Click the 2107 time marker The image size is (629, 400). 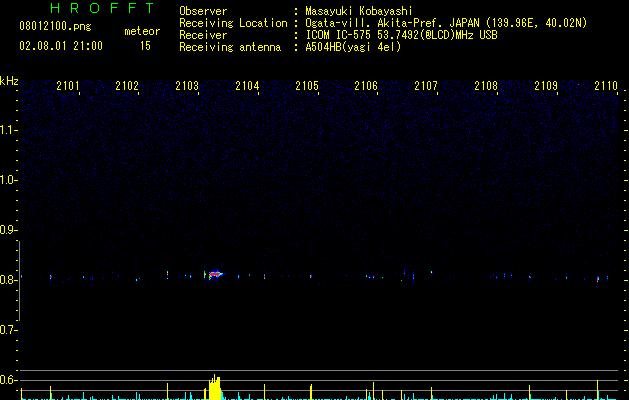coord(426,86)
